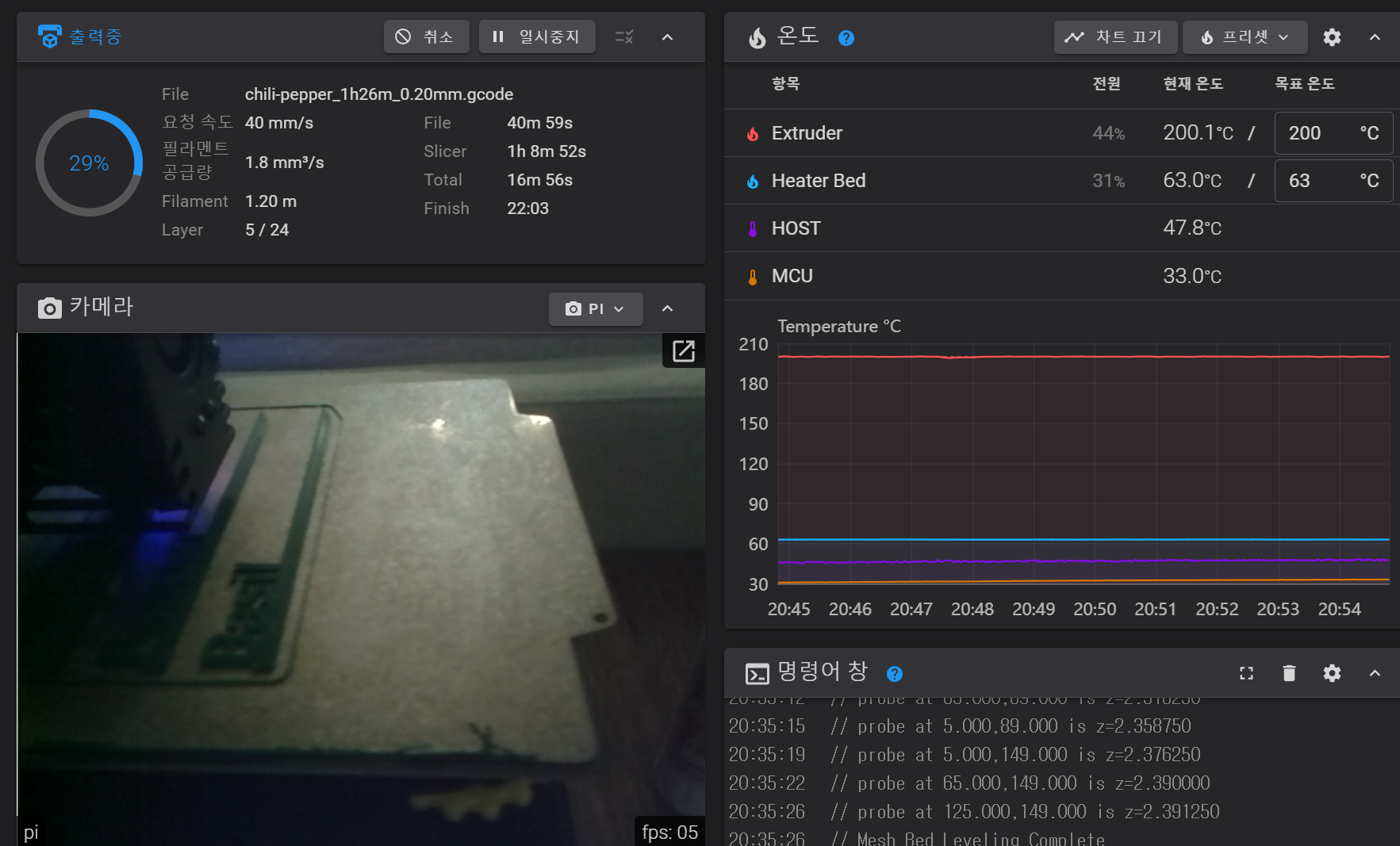Collapse the 카메라 camera panel
This screenshot has width=1400, height=846.
coord(667,308)
